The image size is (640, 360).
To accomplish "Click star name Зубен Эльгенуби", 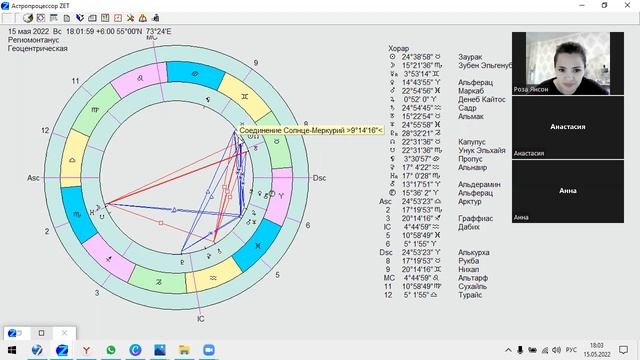I will point(485,66).
